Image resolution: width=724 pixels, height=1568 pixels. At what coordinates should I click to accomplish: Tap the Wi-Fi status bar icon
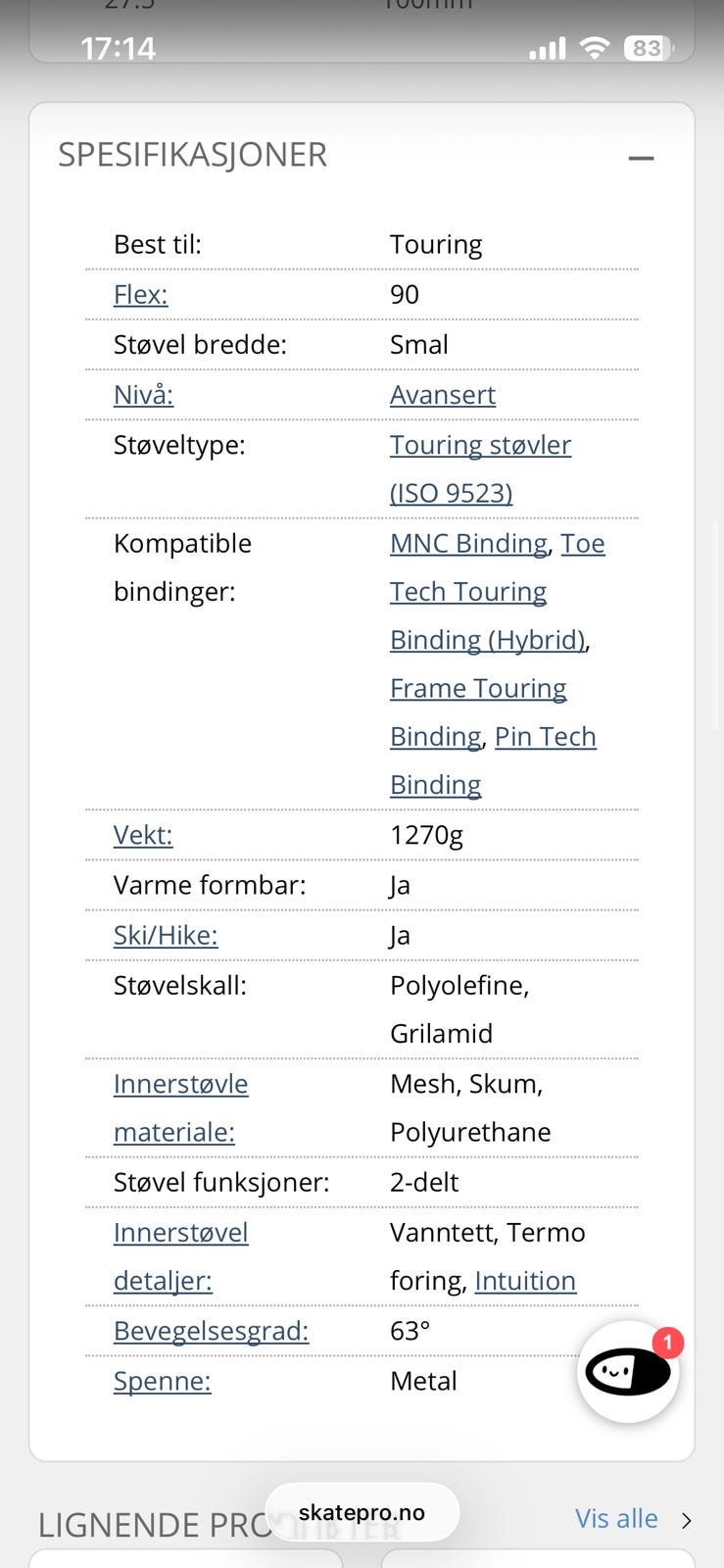[x=594, y=48]
